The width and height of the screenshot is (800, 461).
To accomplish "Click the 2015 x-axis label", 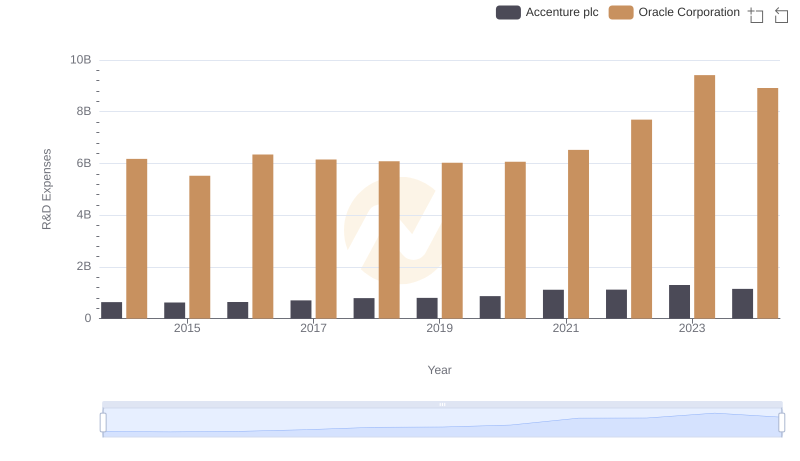I will click(187, 328).
